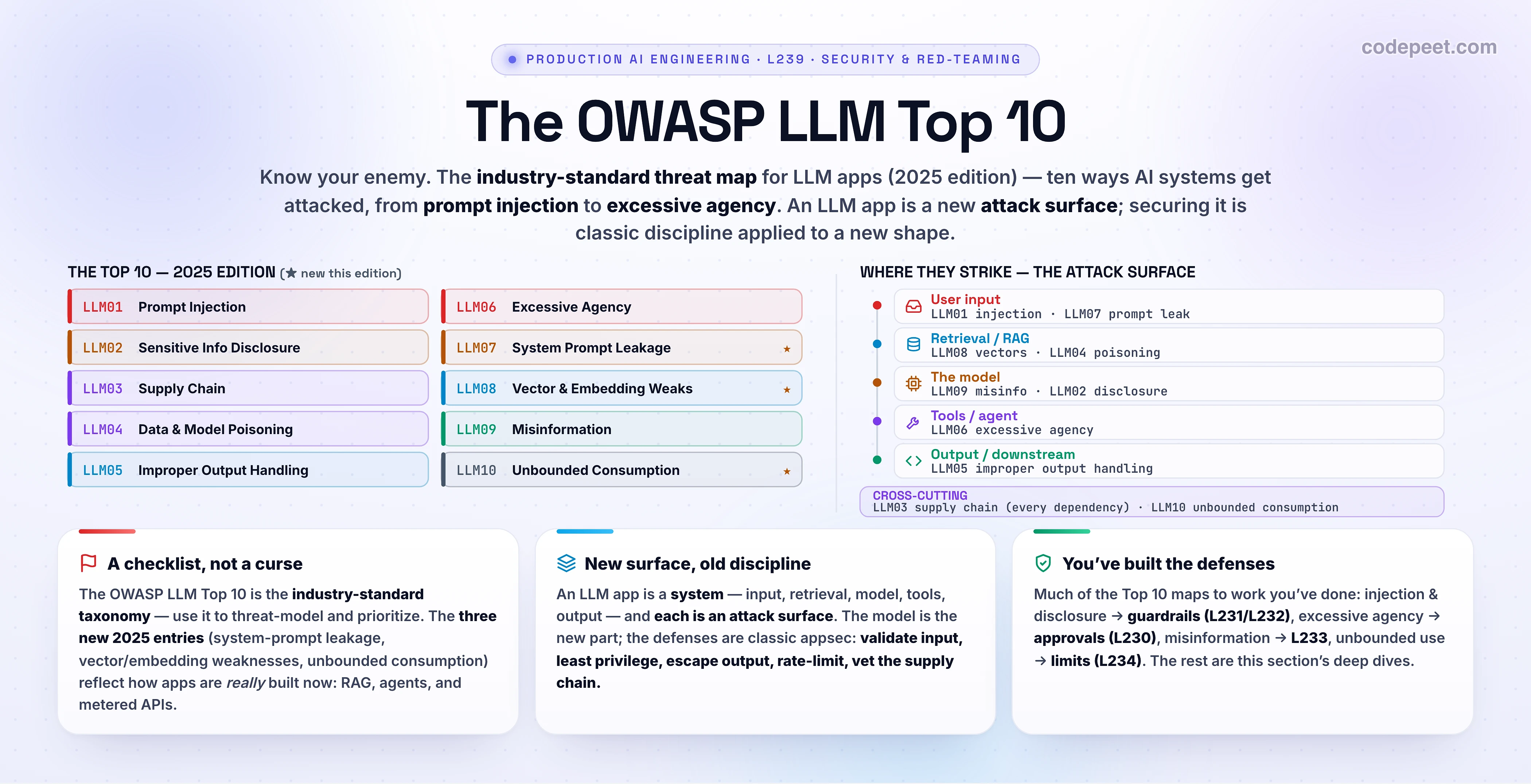Select the LLM08 Vector & Embedding Weaks item
Image resolution: width=1531 pixels, height=784 pixels.
tap(622, 388)
